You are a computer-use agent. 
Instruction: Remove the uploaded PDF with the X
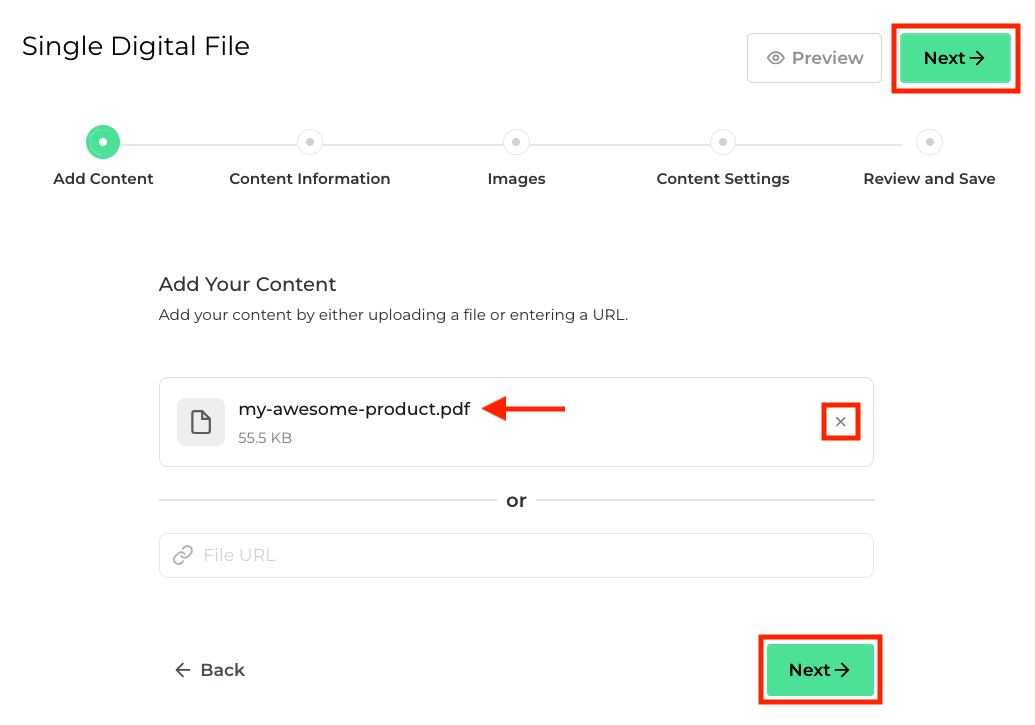pos(841,422)
